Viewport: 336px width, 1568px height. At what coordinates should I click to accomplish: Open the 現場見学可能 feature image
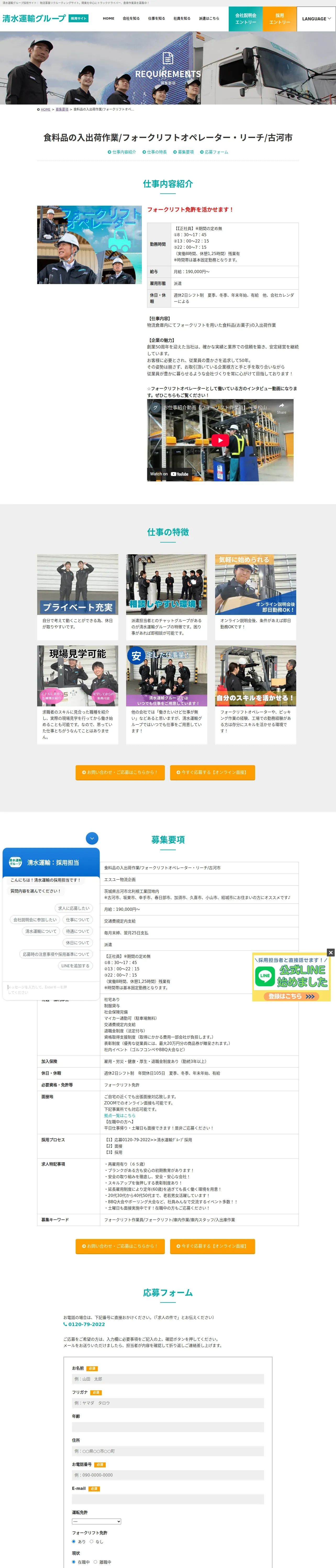coord(77,675)
